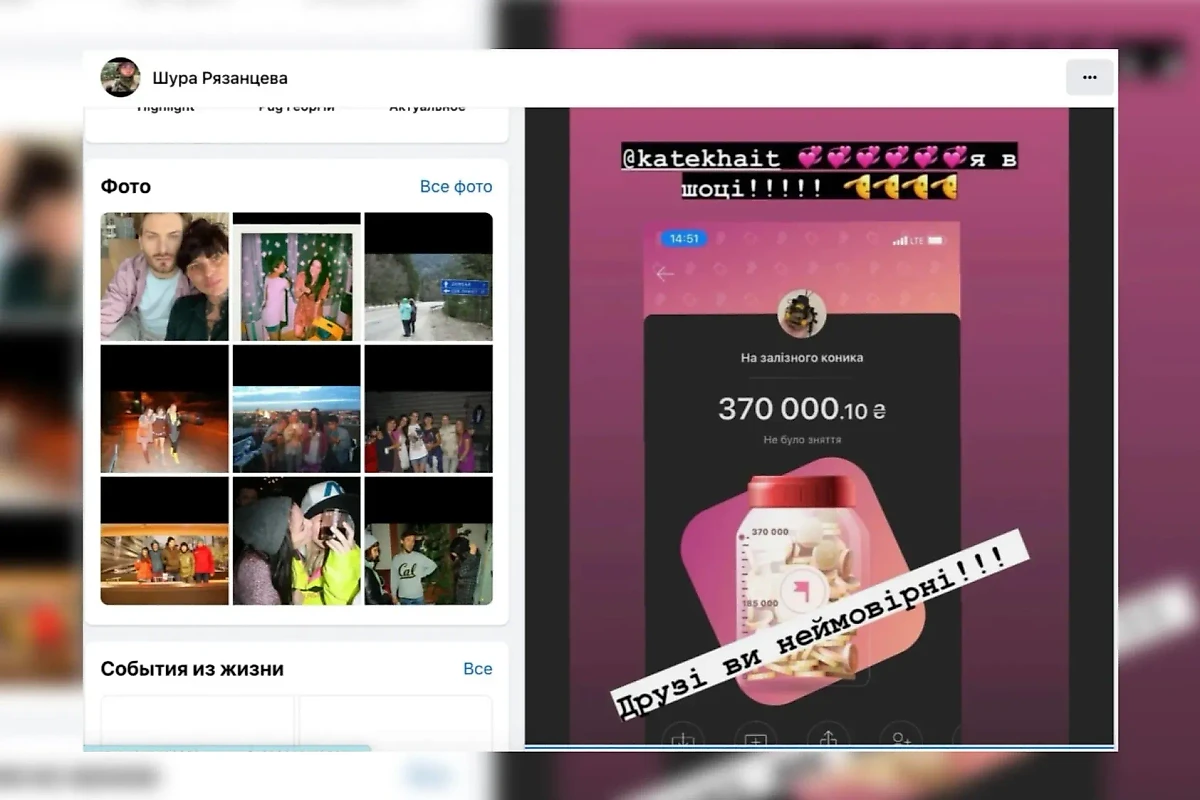Open the two-person selfie with pink jacket
Viewport: 1200px width, 800px height.
[x=165, y=277]
